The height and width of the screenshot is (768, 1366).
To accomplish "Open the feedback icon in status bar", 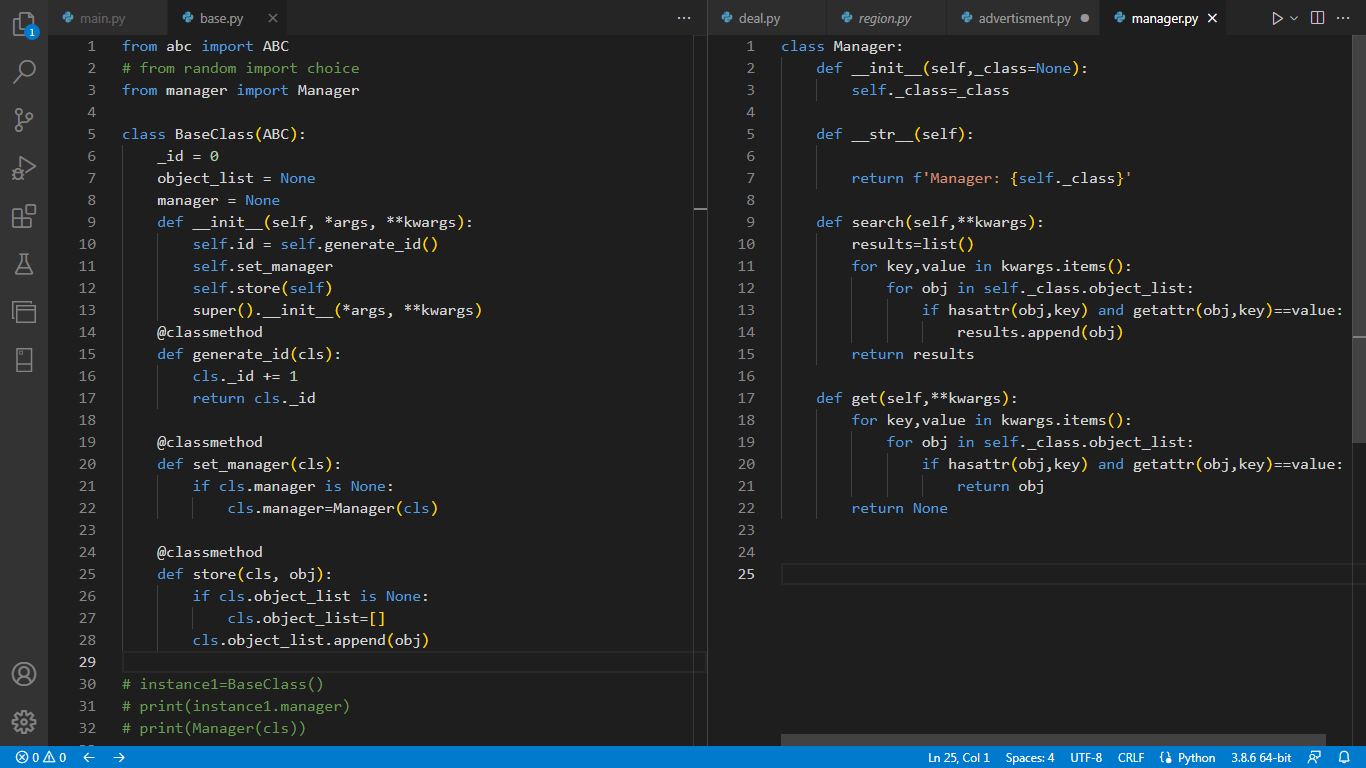I will (1314, 757).
